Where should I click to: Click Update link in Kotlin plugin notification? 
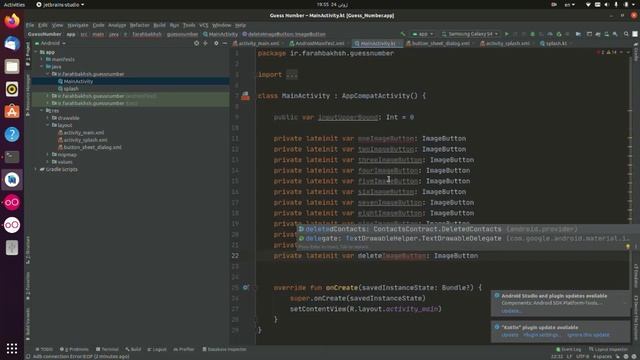tap(510, 335)
